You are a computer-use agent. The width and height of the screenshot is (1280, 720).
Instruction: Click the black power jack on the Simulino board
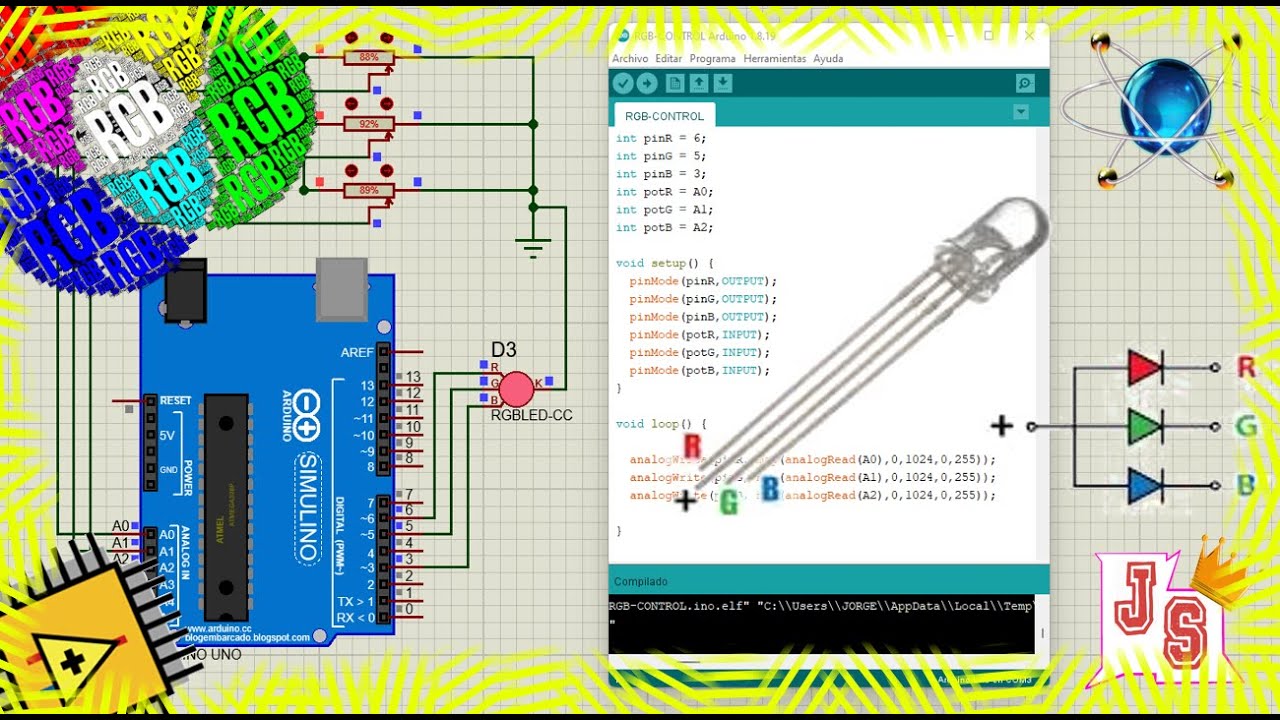184,291
